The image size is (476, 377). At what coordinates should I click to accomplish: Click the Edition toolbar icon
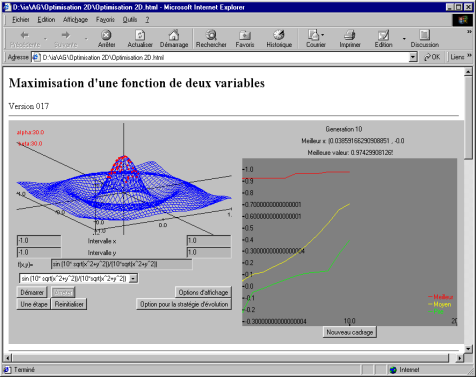tap(383, 35)
